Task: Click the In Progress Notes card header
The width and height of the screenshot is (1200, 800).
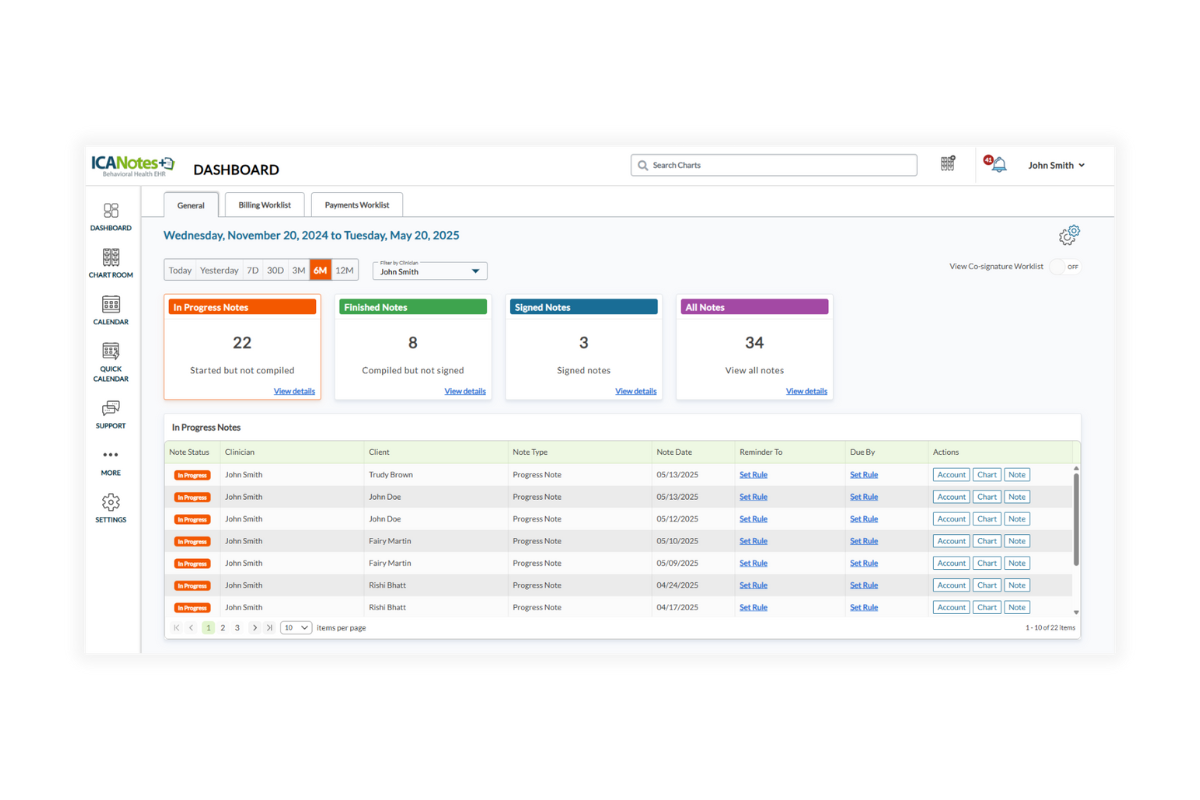Action: coord(242,307)
